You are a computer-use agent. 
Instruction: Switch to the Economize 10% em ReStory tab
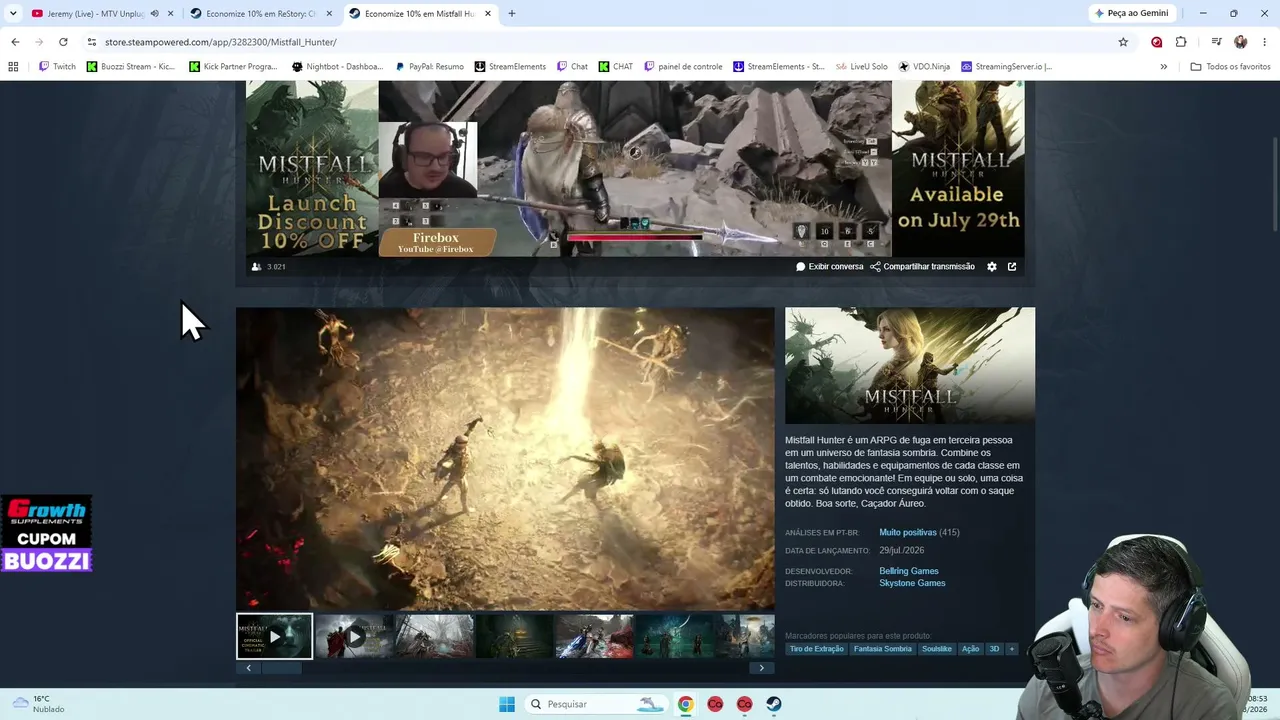260,14
